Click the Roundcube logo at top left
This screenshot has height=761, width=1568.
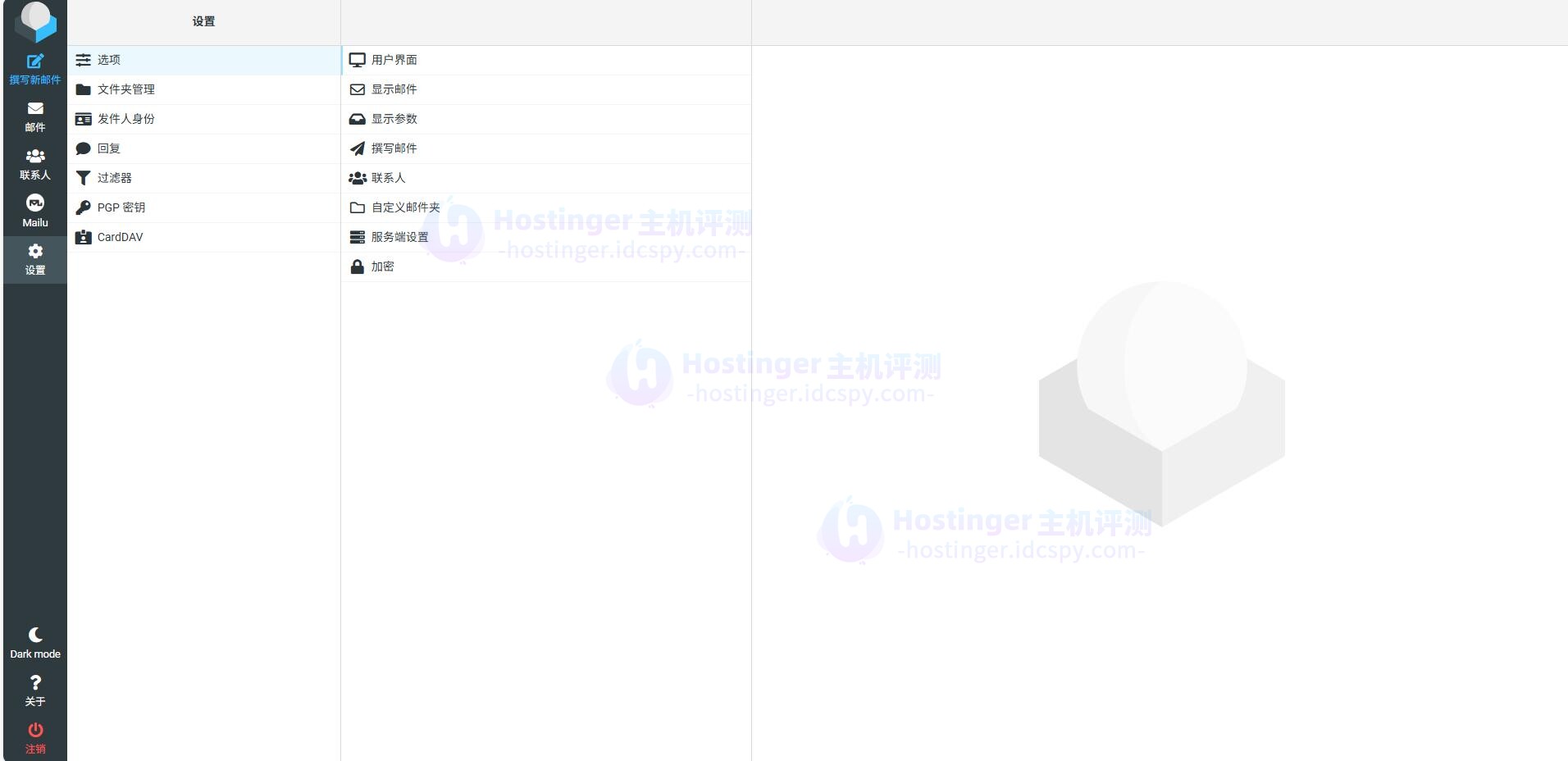[x=35, y=21]
